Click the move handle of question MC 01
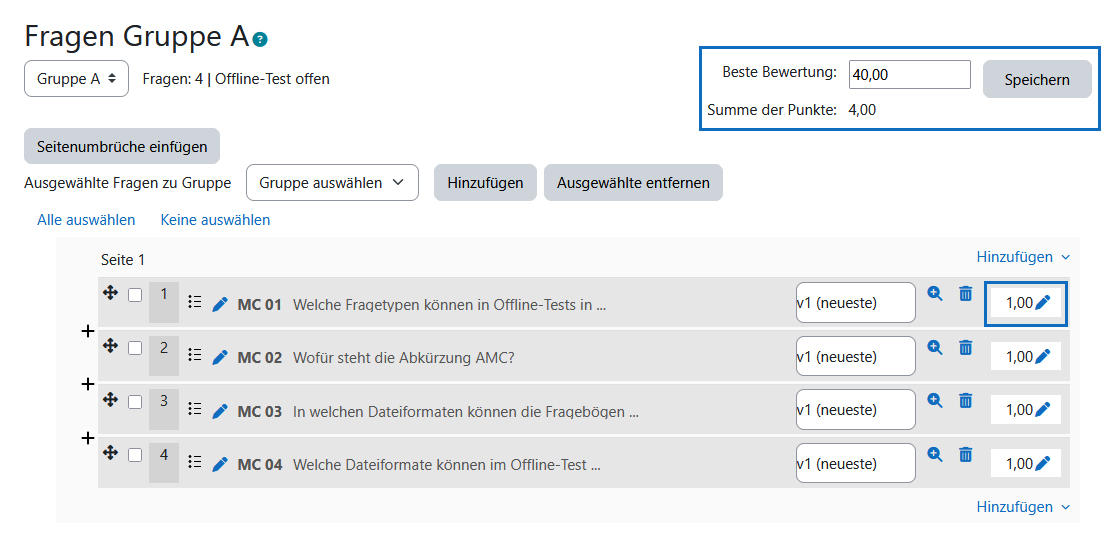This screenshot has width=1110, height=536. (110, 292)
